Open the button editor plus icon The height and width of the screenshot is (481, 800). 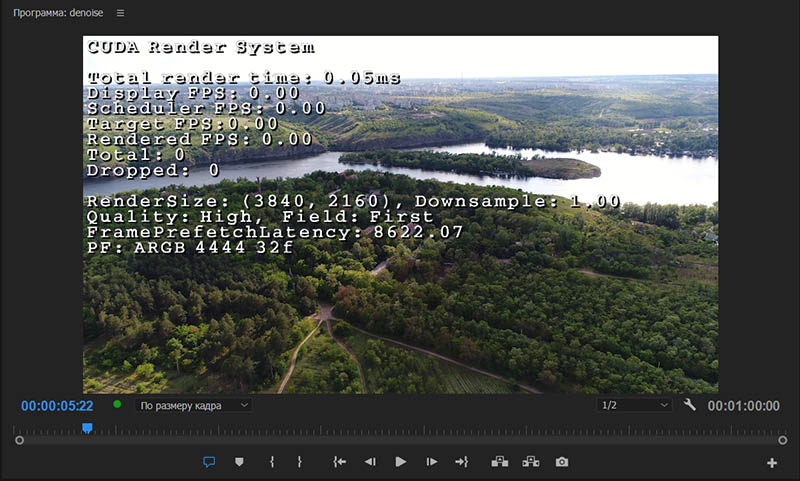click(x=772, y=463)
